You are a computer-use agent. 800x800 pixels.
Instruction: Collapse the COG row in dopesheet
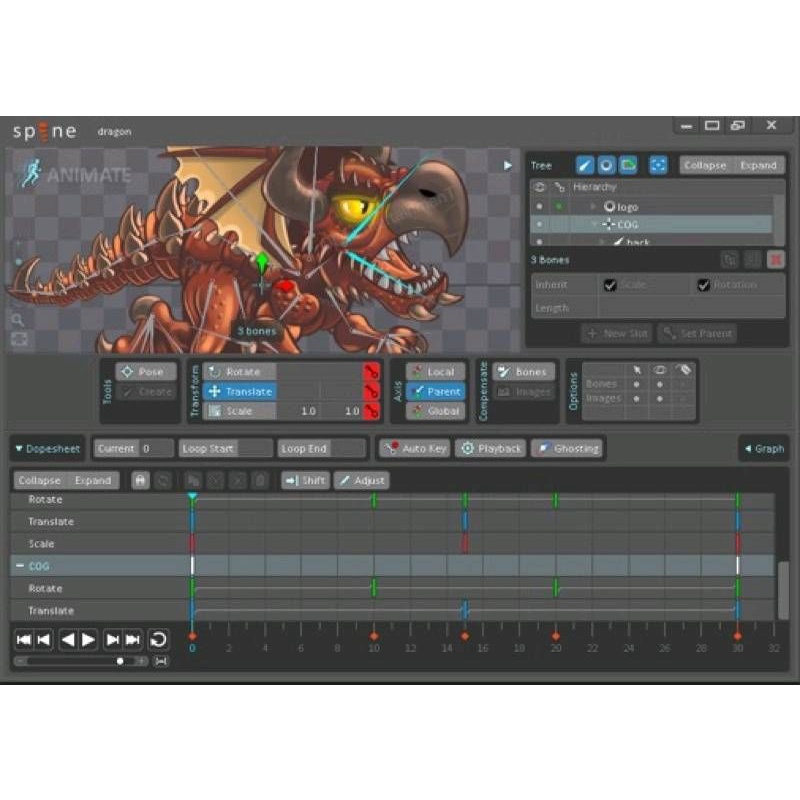(19, 566)
